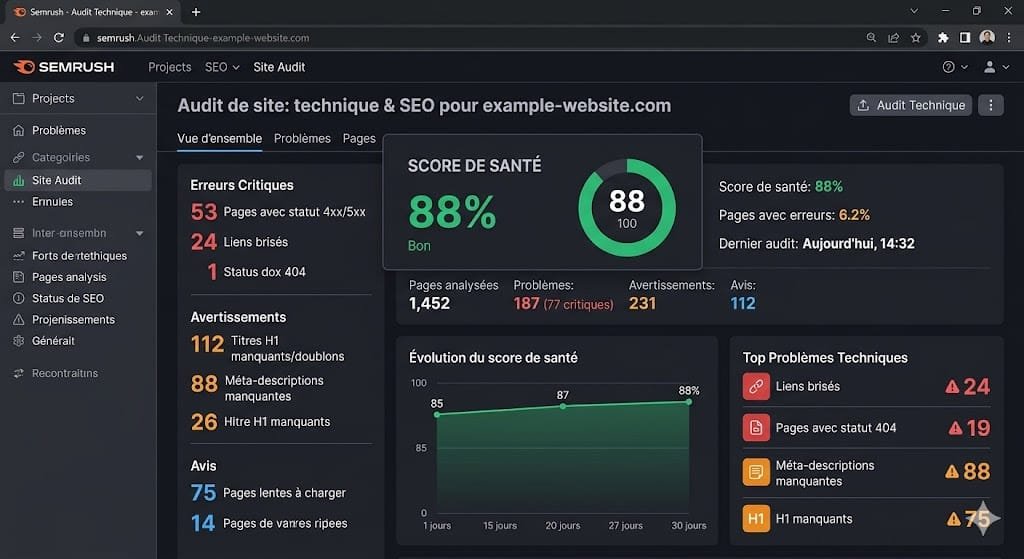The image size is (1024, 559).
Task: Open a new browser tab
Action: [x=196, y=12]
